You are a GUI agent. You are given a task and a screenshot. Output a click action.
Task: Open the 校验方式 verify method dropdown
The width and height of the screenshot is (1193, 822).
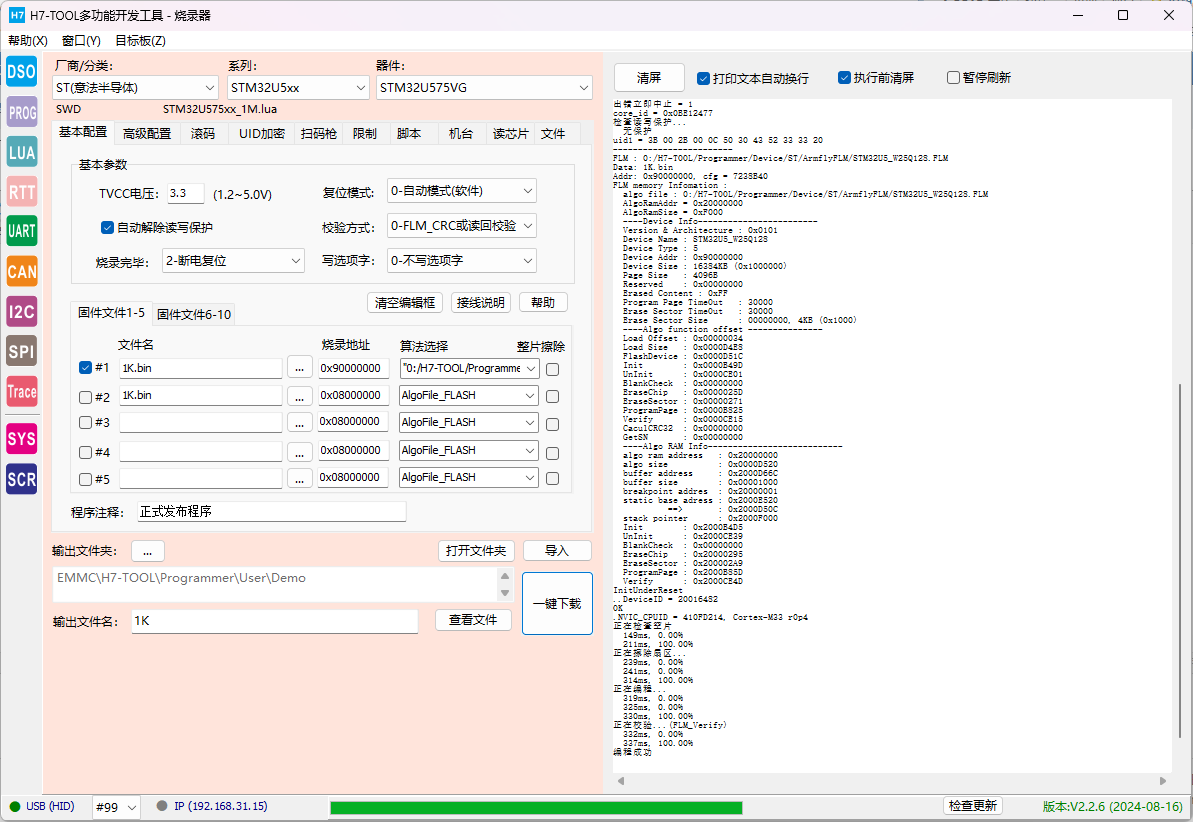coord(462,226)
